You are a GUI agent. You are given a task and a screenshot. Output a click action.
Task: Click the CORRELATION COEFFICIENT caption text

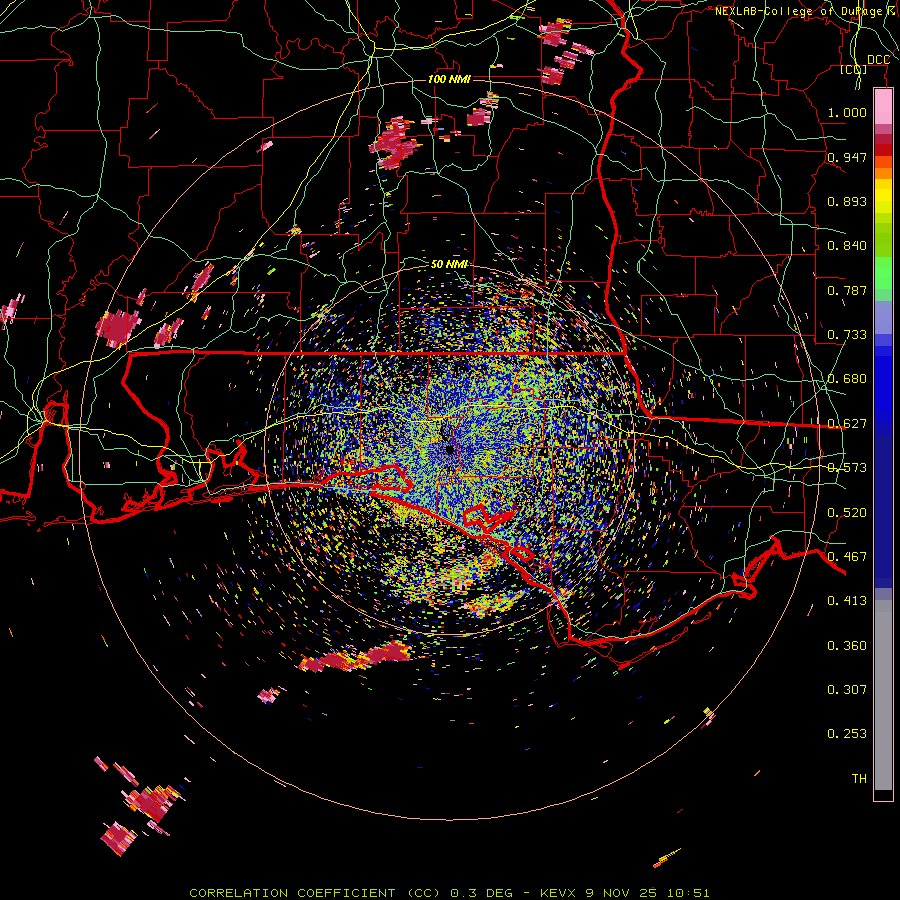pyautogui.click(x=292, y=893)
